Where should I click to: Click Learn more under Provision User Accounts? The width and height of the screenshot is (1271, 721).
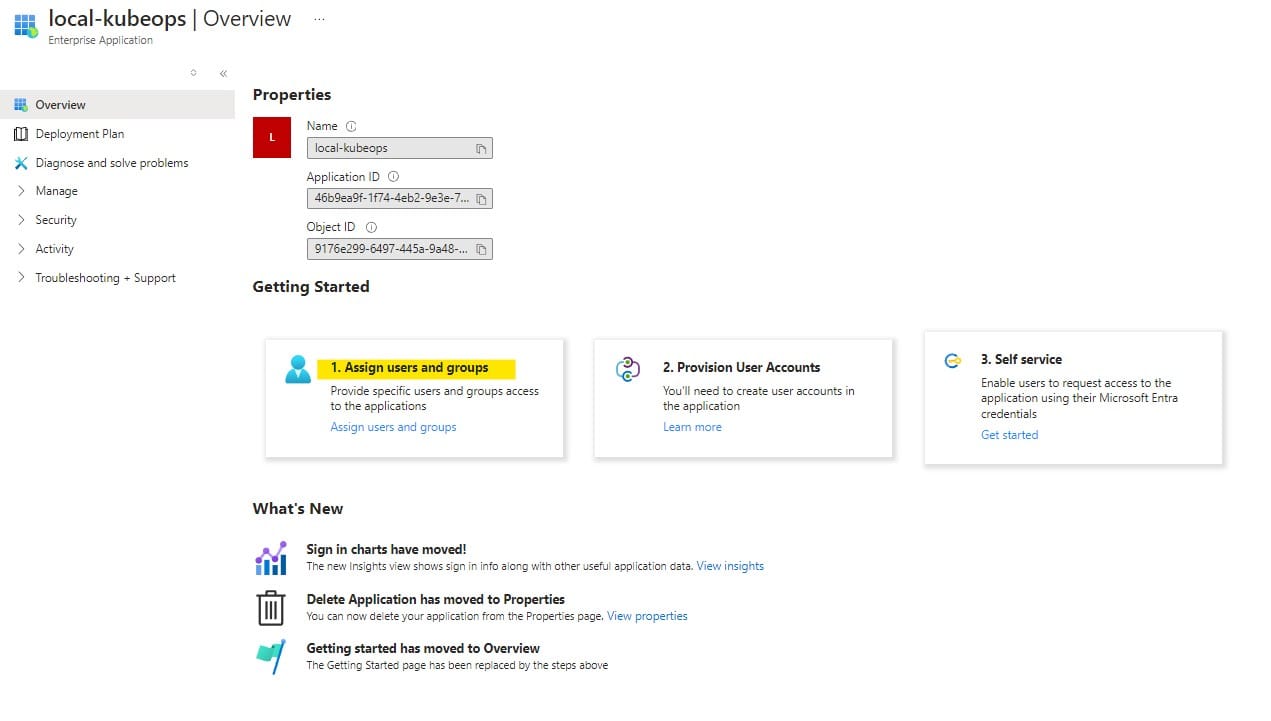[692, 427]
